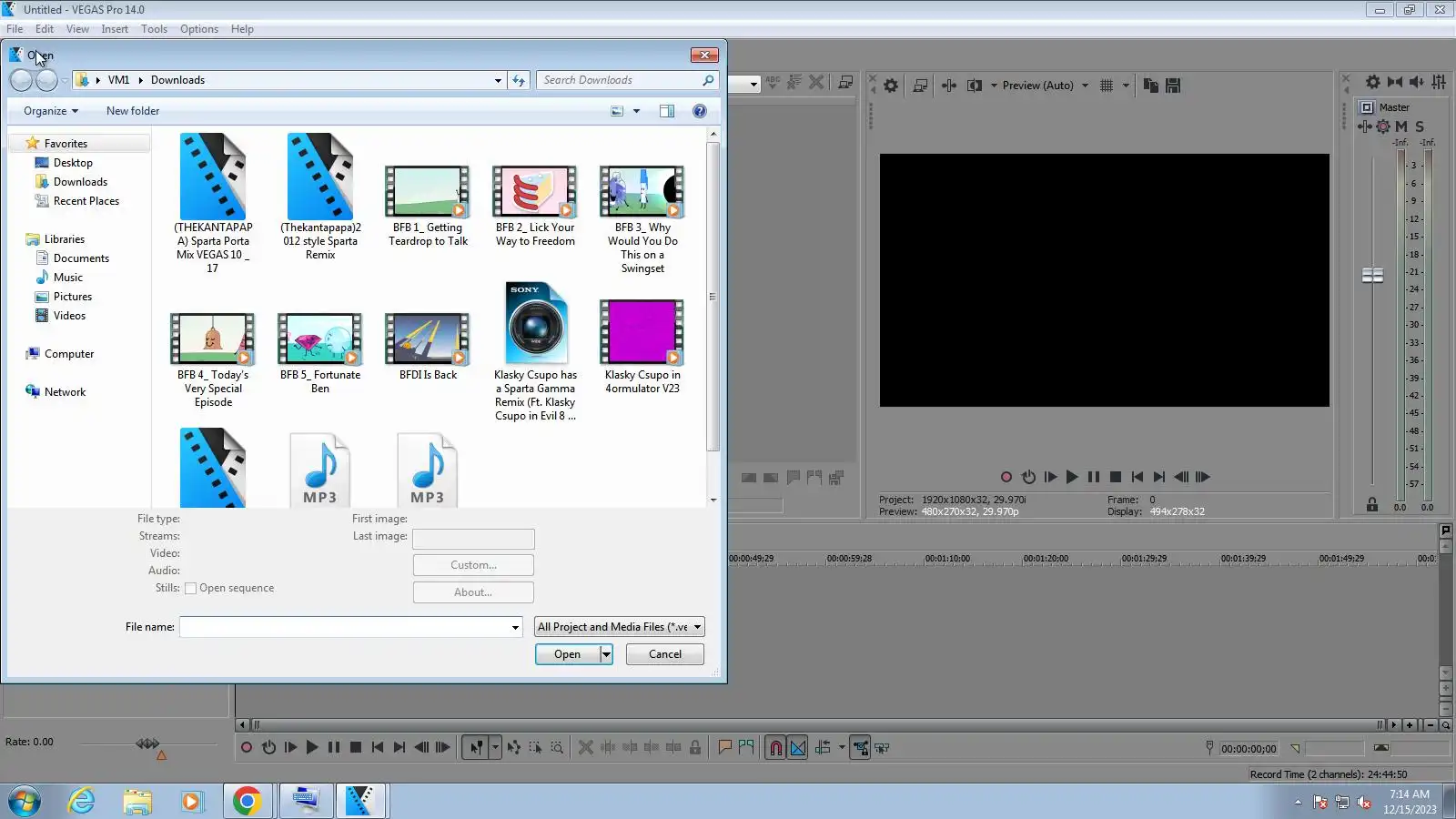Click the Vegas Pro taskbar icon

coord(360,801)
